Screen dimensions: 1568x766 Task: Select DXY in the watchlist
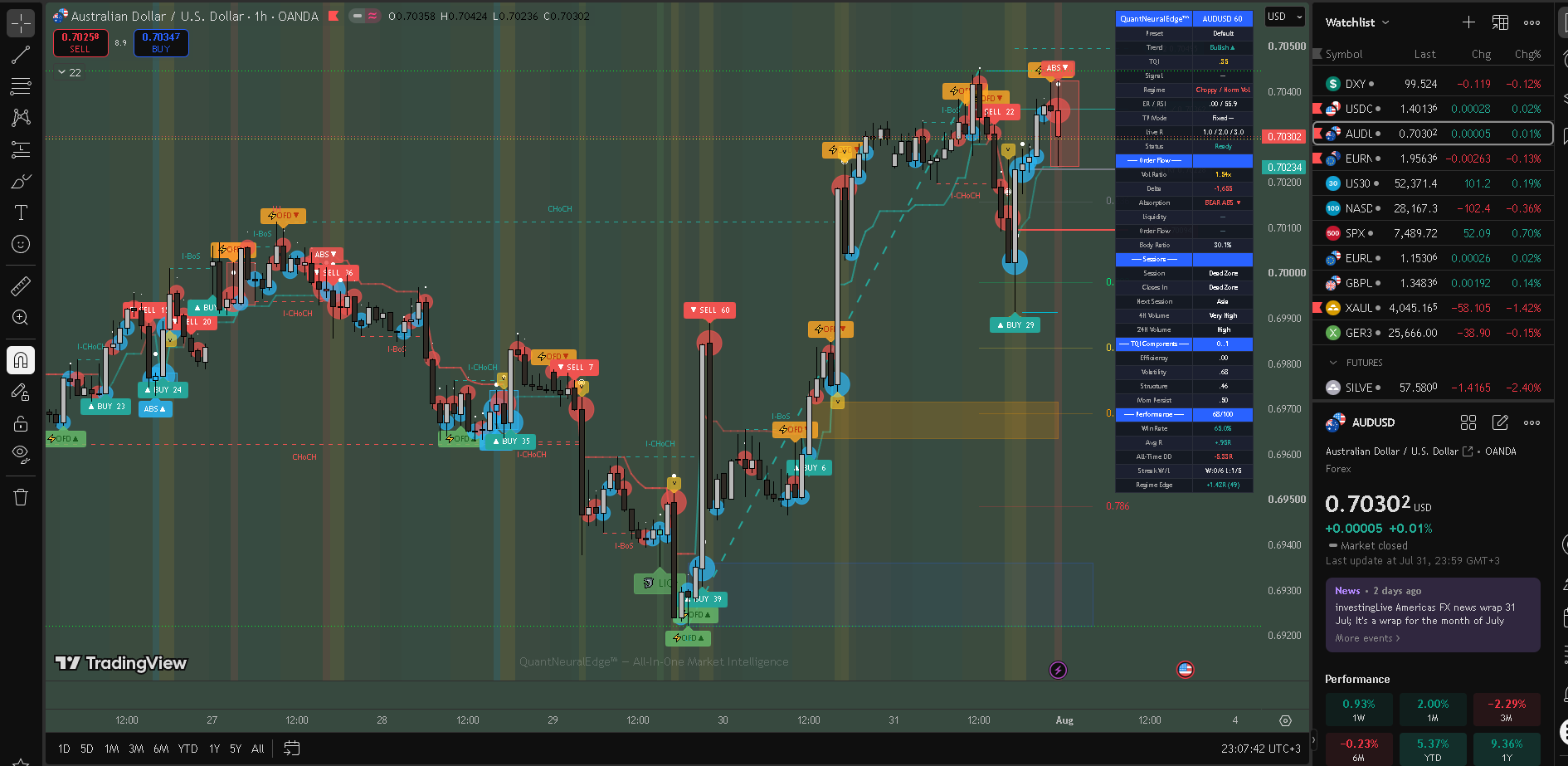tap(1433, 84)
